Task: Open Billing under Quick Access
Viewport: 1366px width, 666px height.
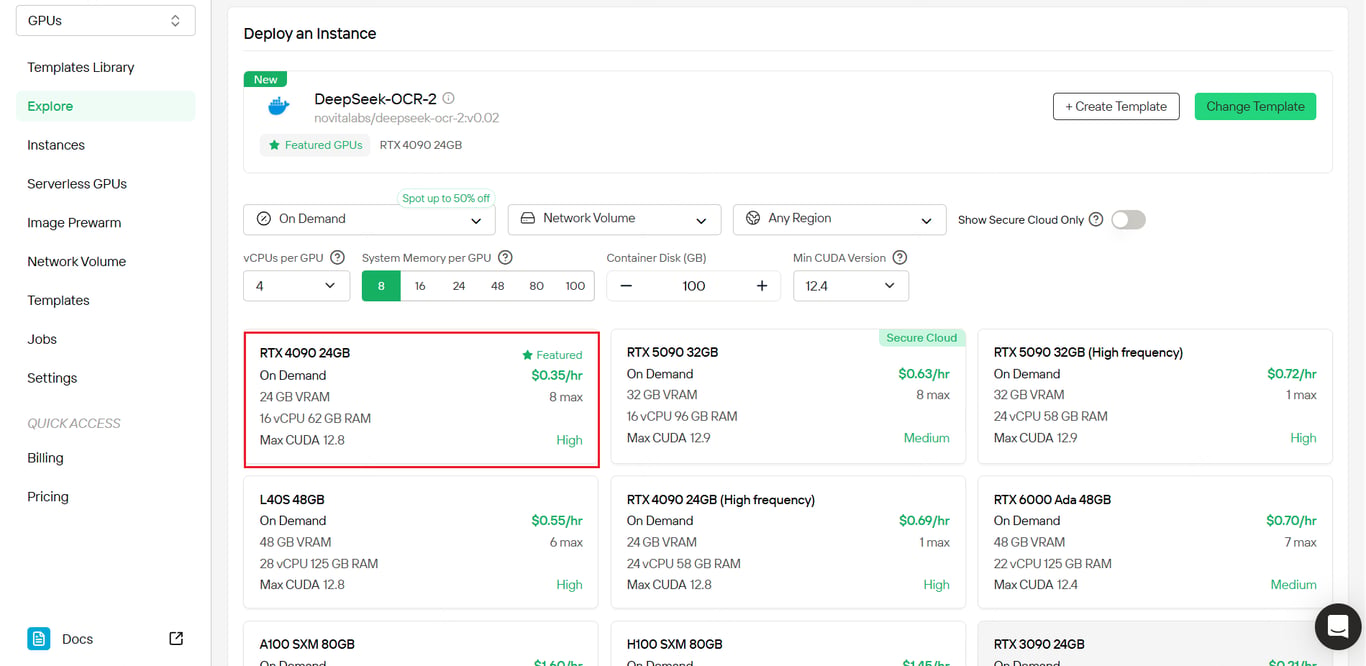Action: (x=45, y=458)
